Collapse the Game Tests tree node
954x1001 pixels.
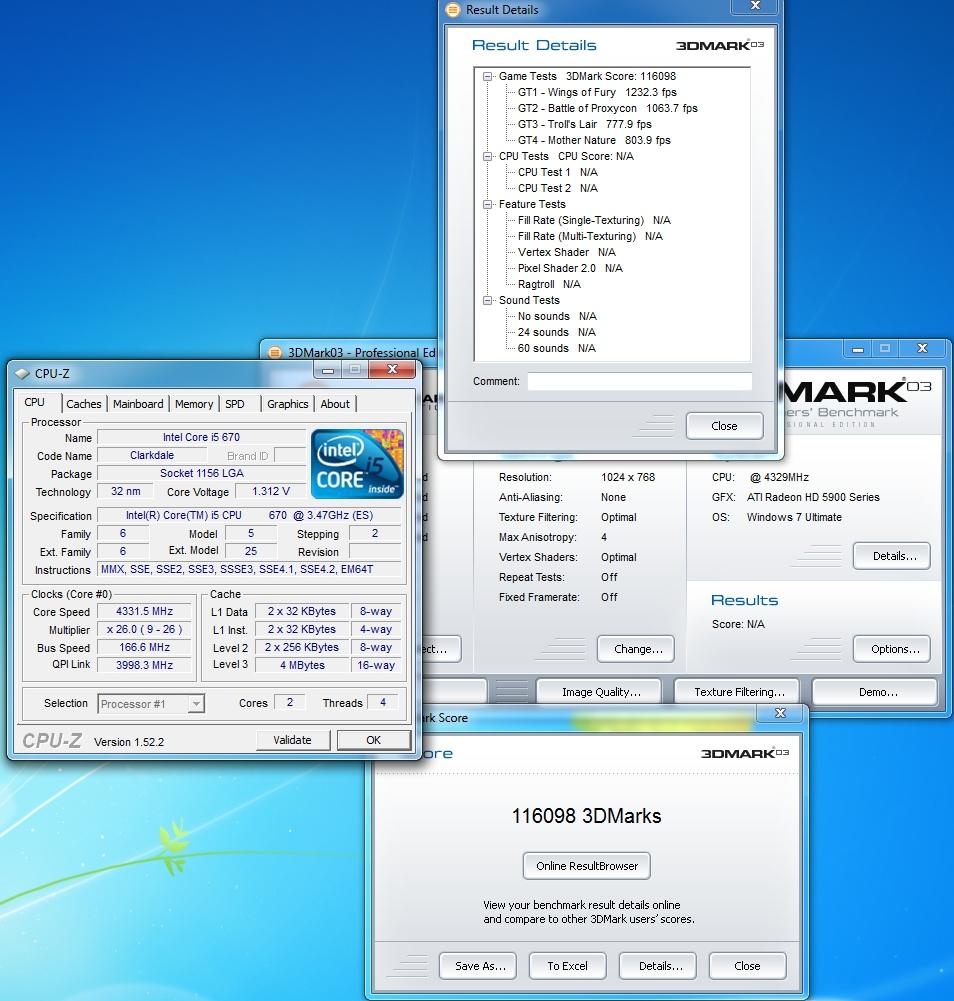(x=488, y=77)
